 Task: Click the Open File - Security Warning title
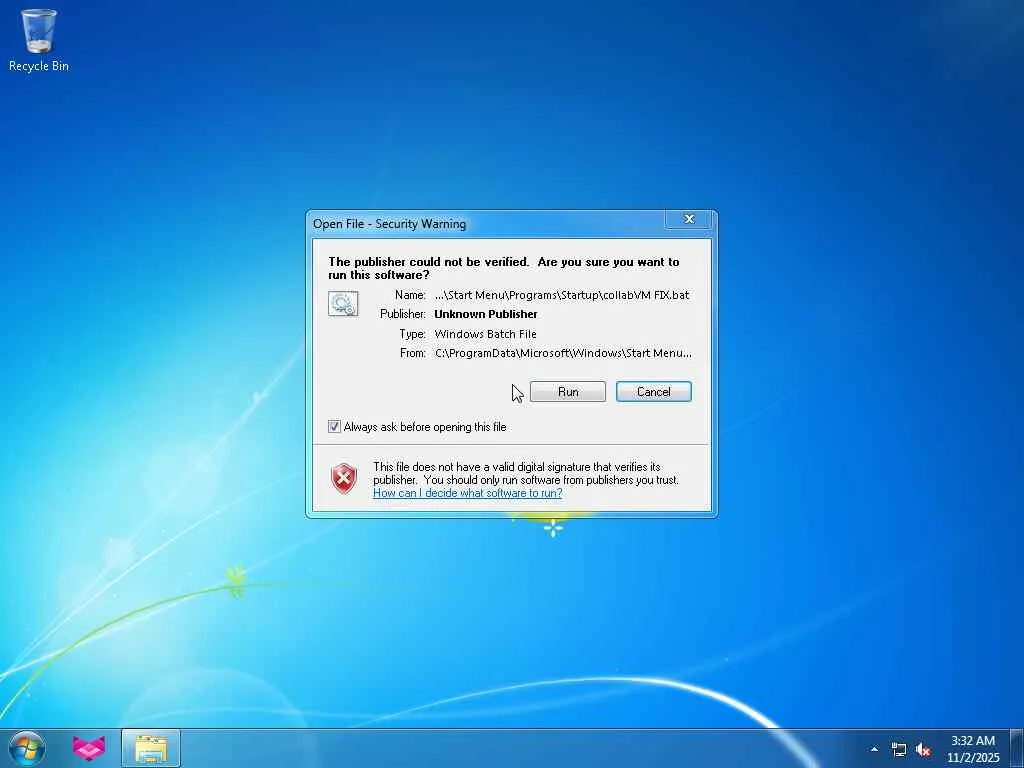tap(389, 224)
